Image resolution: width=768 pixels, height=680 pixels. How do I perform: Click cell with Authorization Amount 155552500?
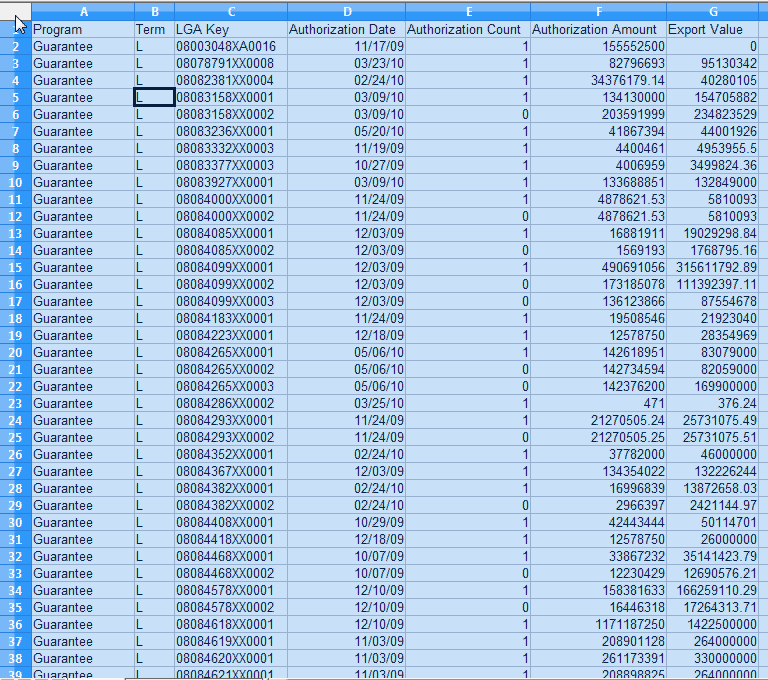599,47
